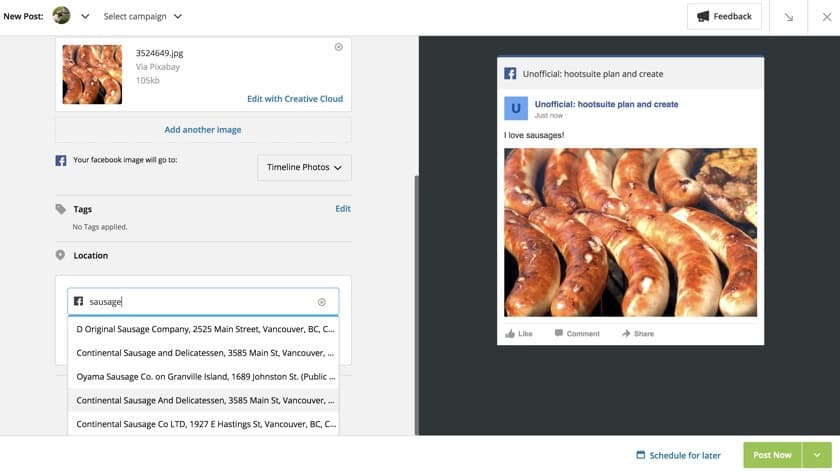Image resolution: width=840 pixels, height=472 pixels.
Task: Click the Post Now button
Action: tap(772, 455)
